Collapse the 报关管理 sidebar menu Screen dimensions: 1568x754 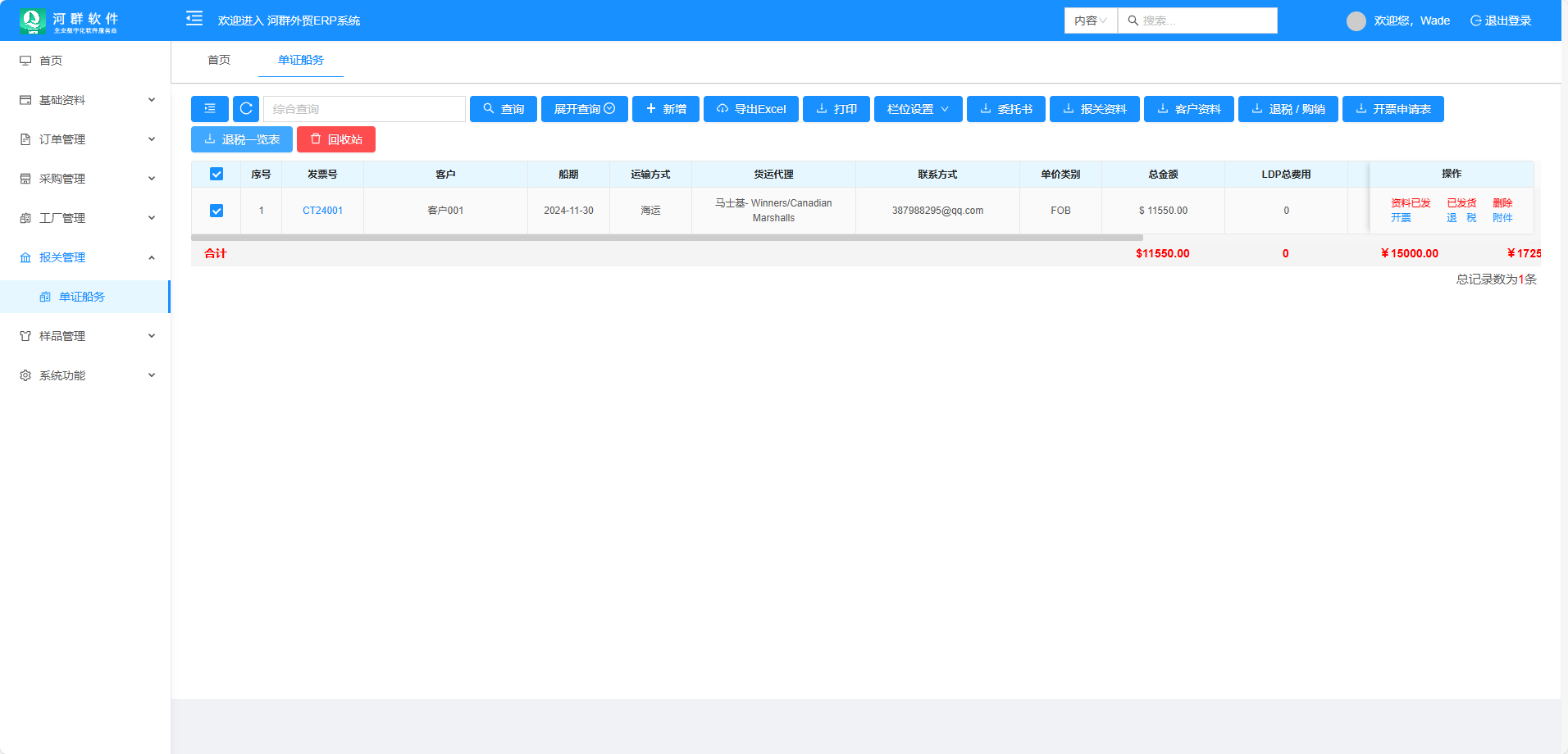86,257
